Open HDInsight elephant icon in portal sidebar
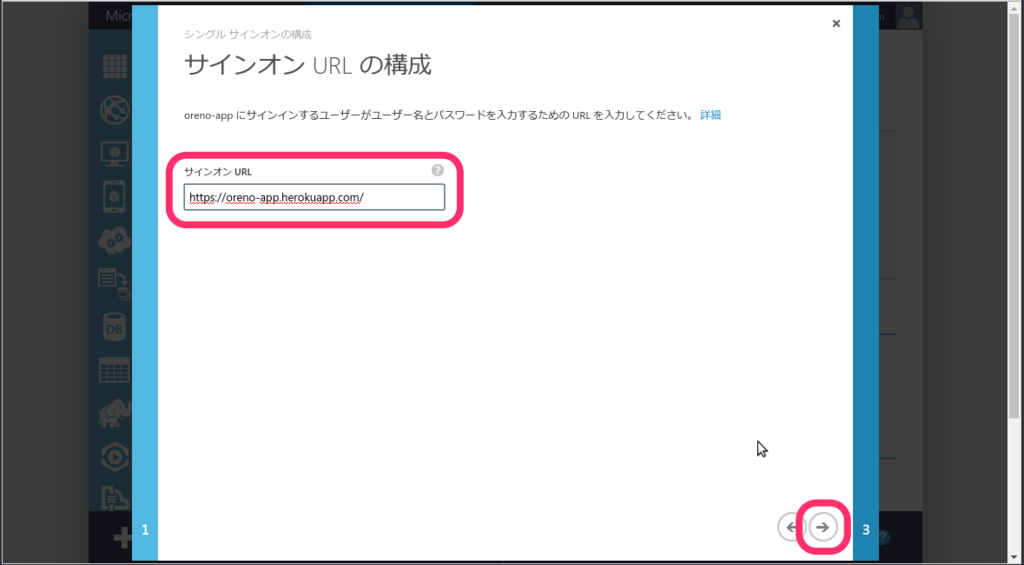This screenshot has height=565, width=1024. [x=115, y=414]
